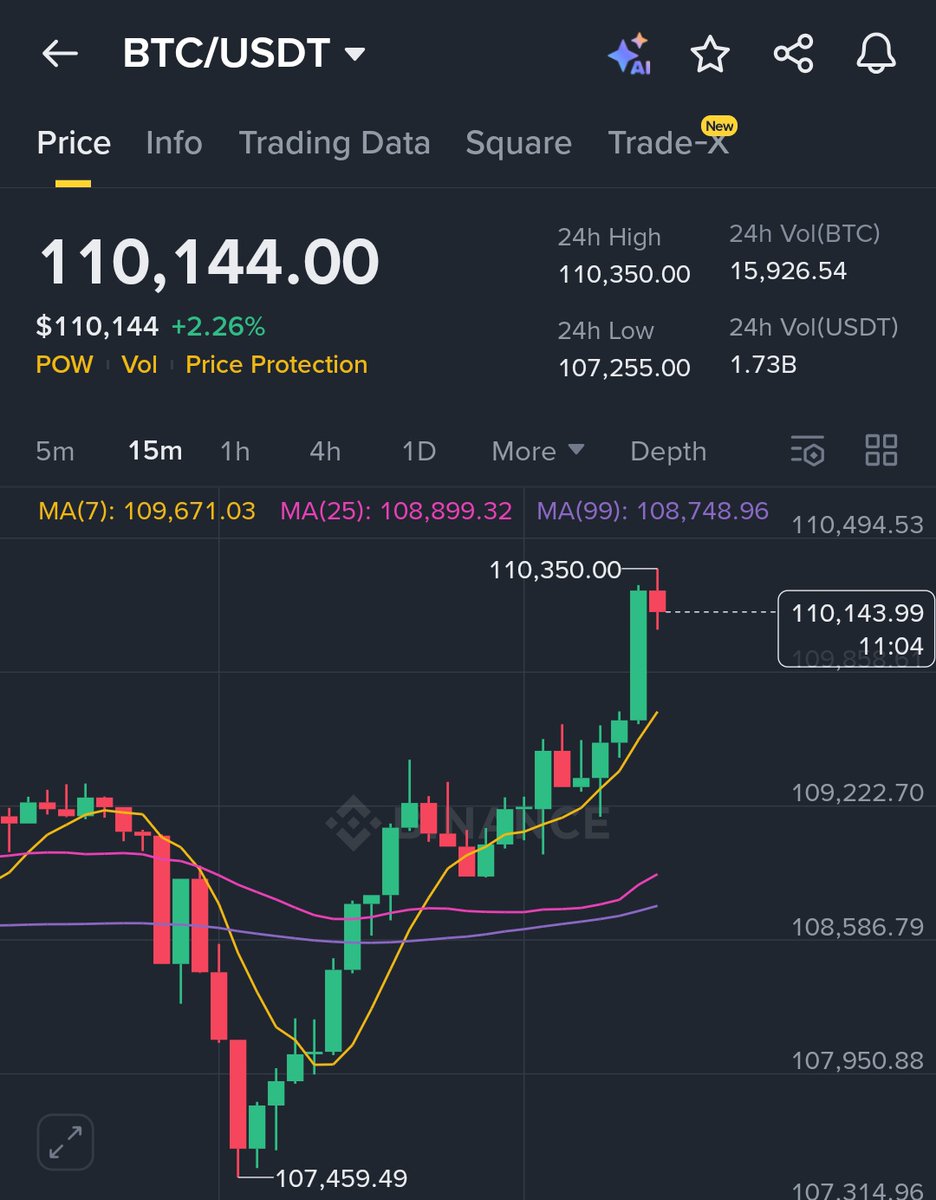Open the POW label link
The image size is (936, 1200).
tap(64, 364)
